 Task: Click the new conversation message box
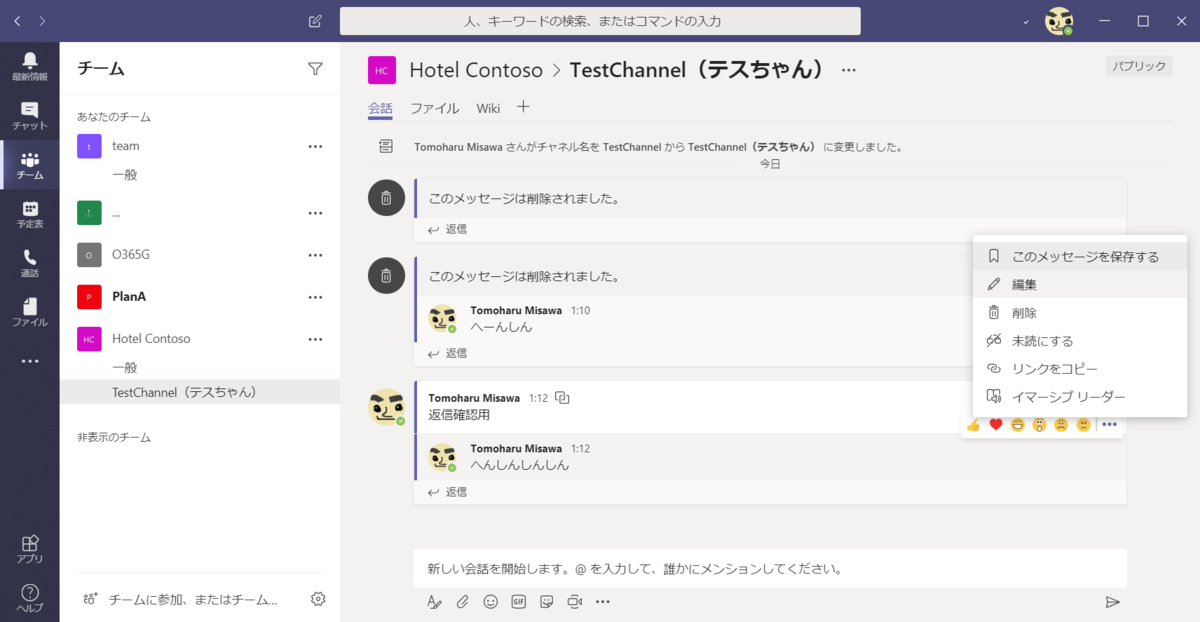[x=770, y=568]
